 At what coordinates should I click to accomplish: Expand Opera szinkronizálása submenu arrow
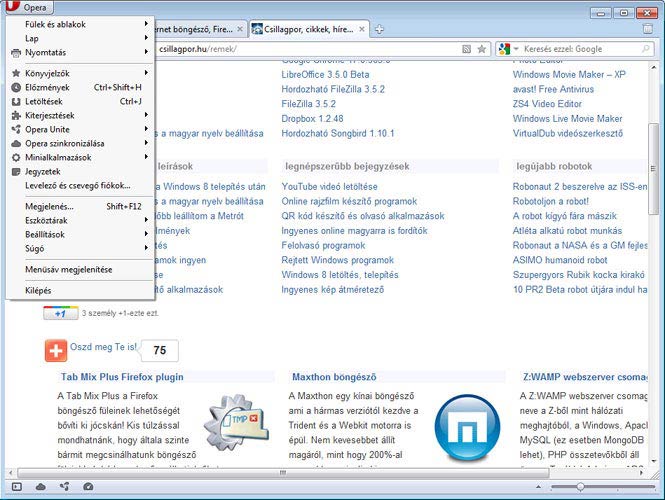pos(146,143)
